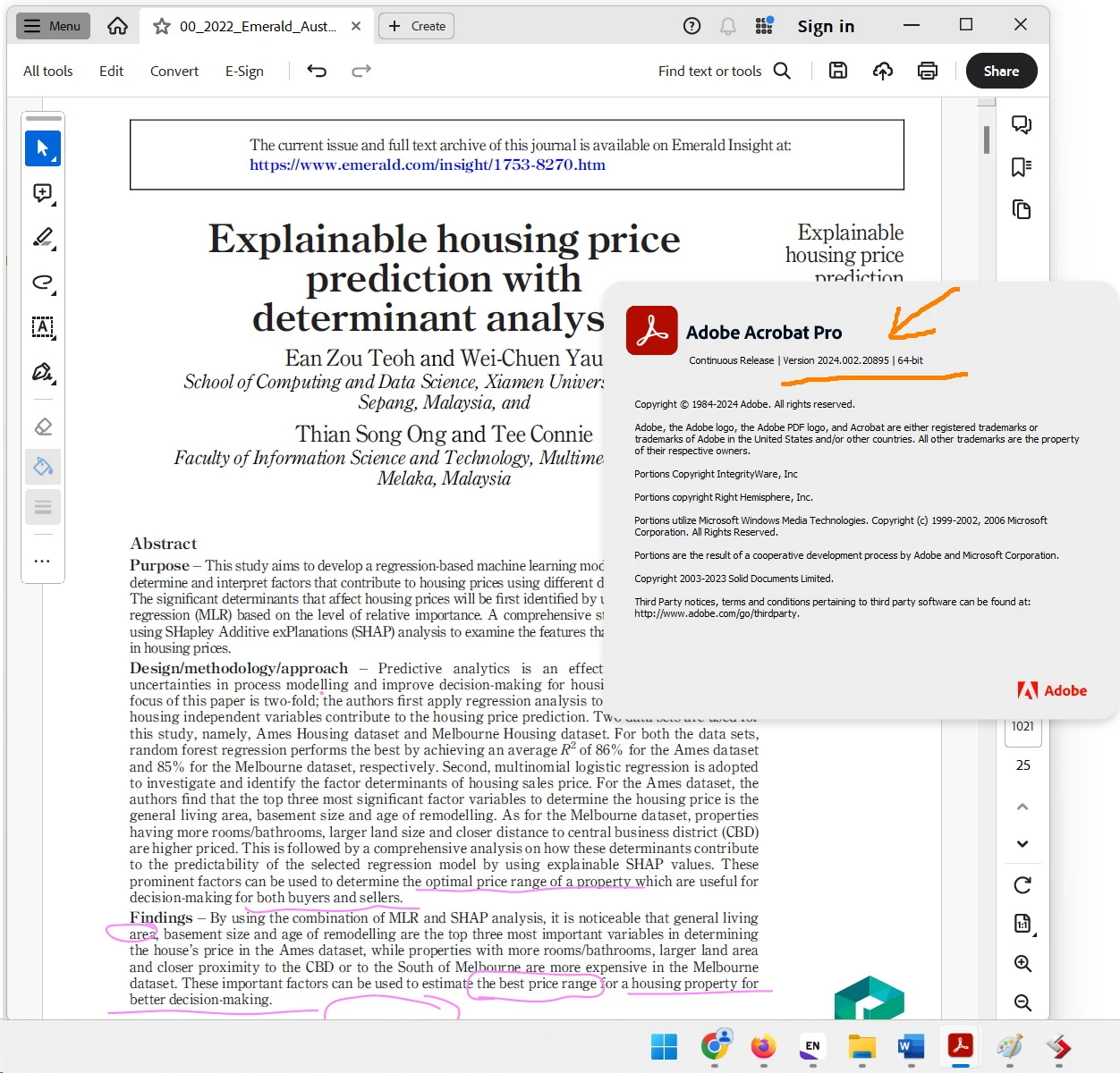This screenshot has width=1120, height=1073.
Task: Open the emerald.com insight hyperlink
Action: (x=428, y=165)
